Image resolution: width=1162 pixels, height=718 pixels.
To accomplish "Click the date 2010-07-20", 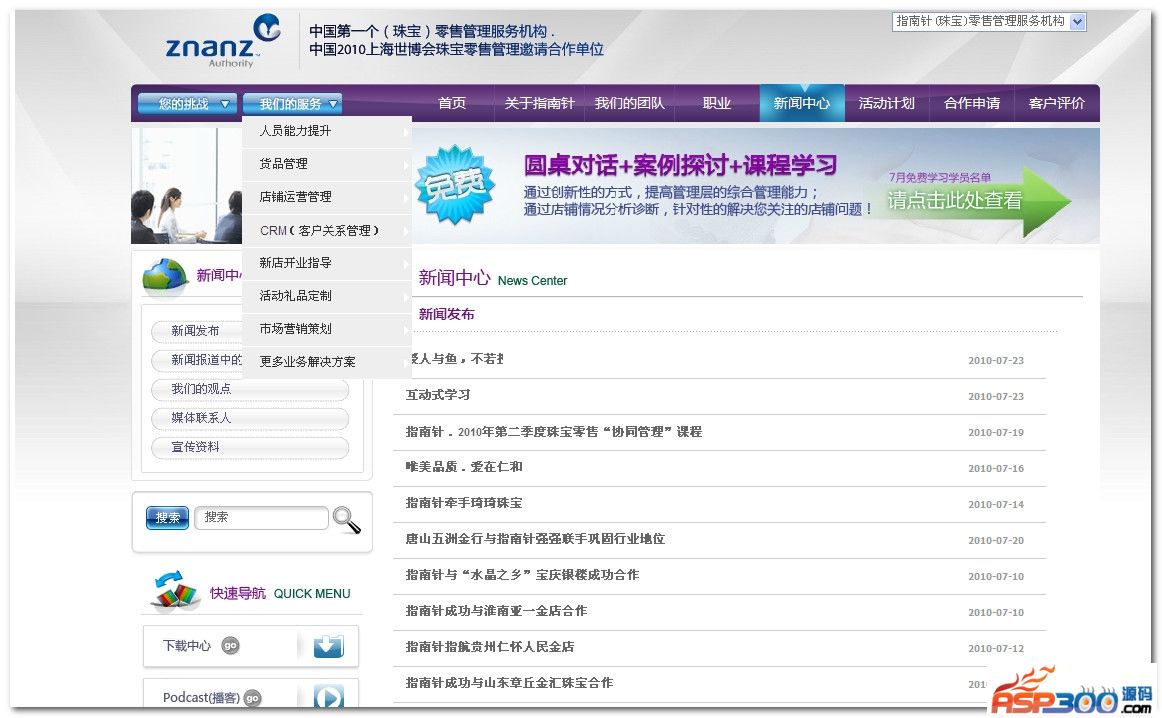I will point(996,541).
